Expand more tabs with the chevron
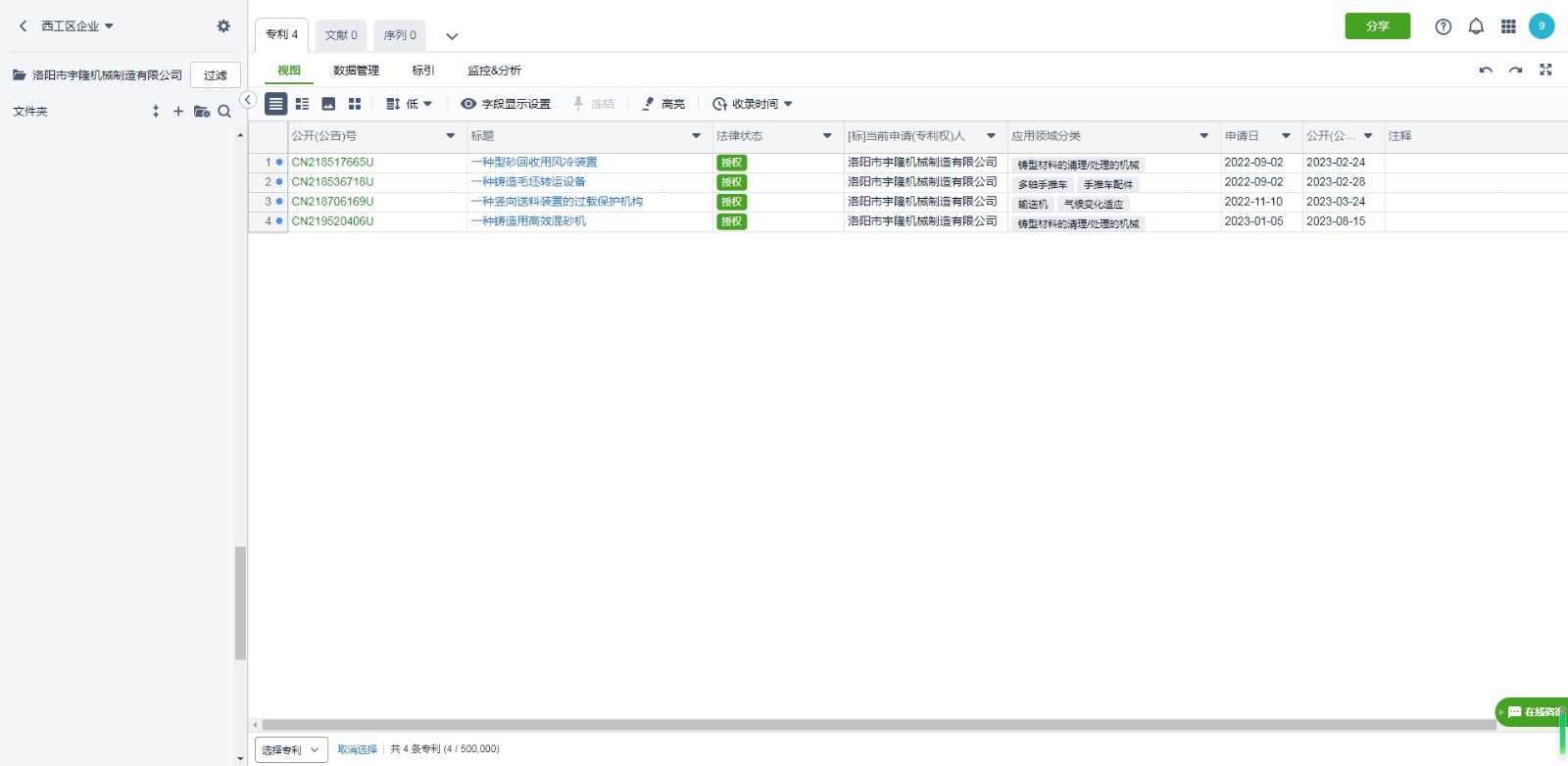 point(452,36)
